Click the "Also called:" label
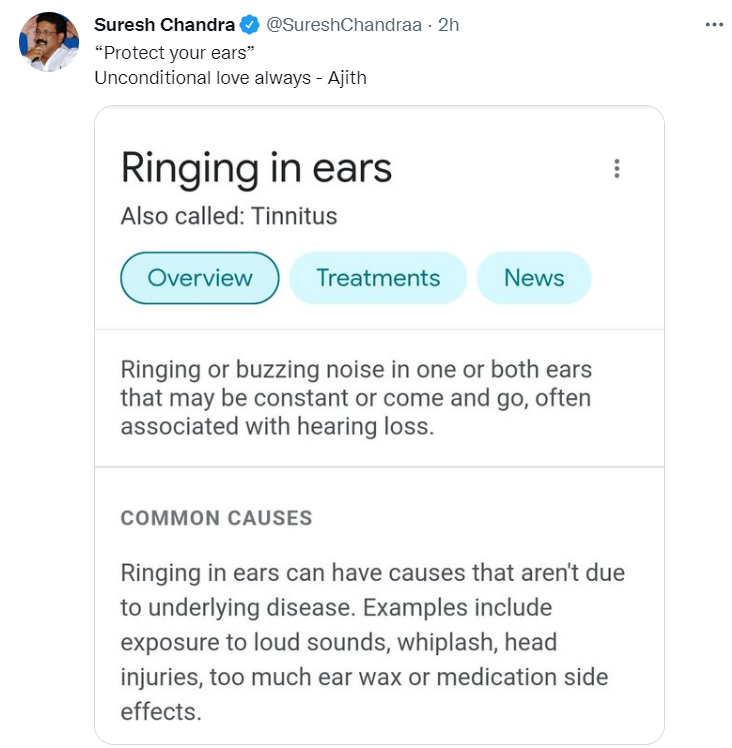732x748 pixels. pos(182,216)
